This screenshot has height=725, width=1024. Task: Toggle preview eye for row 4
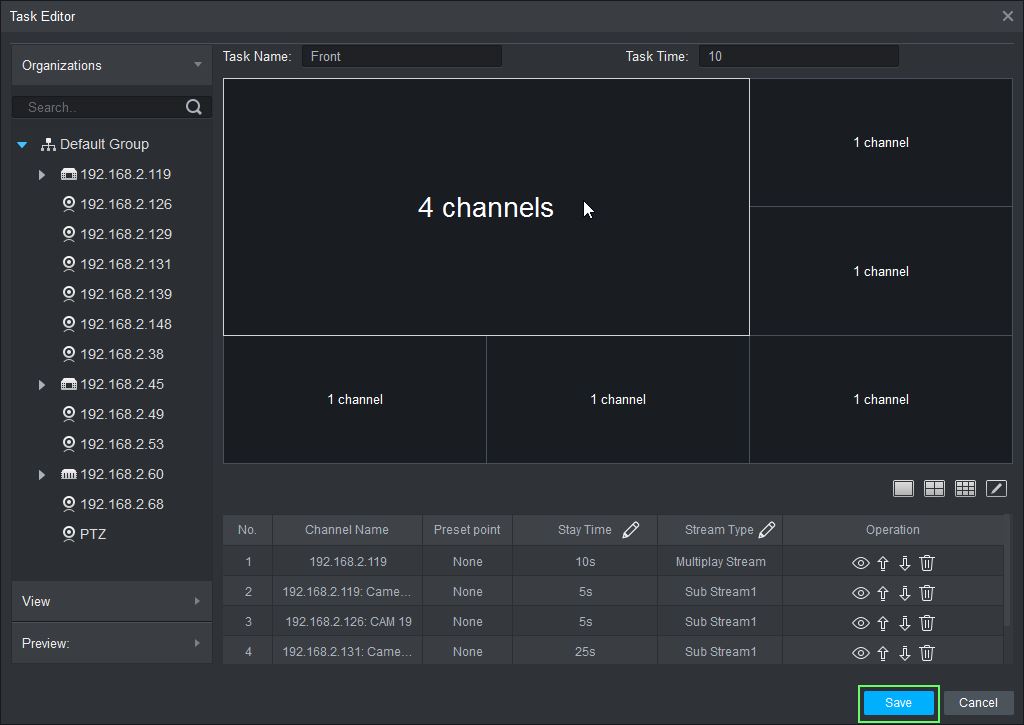pos(860,653)
